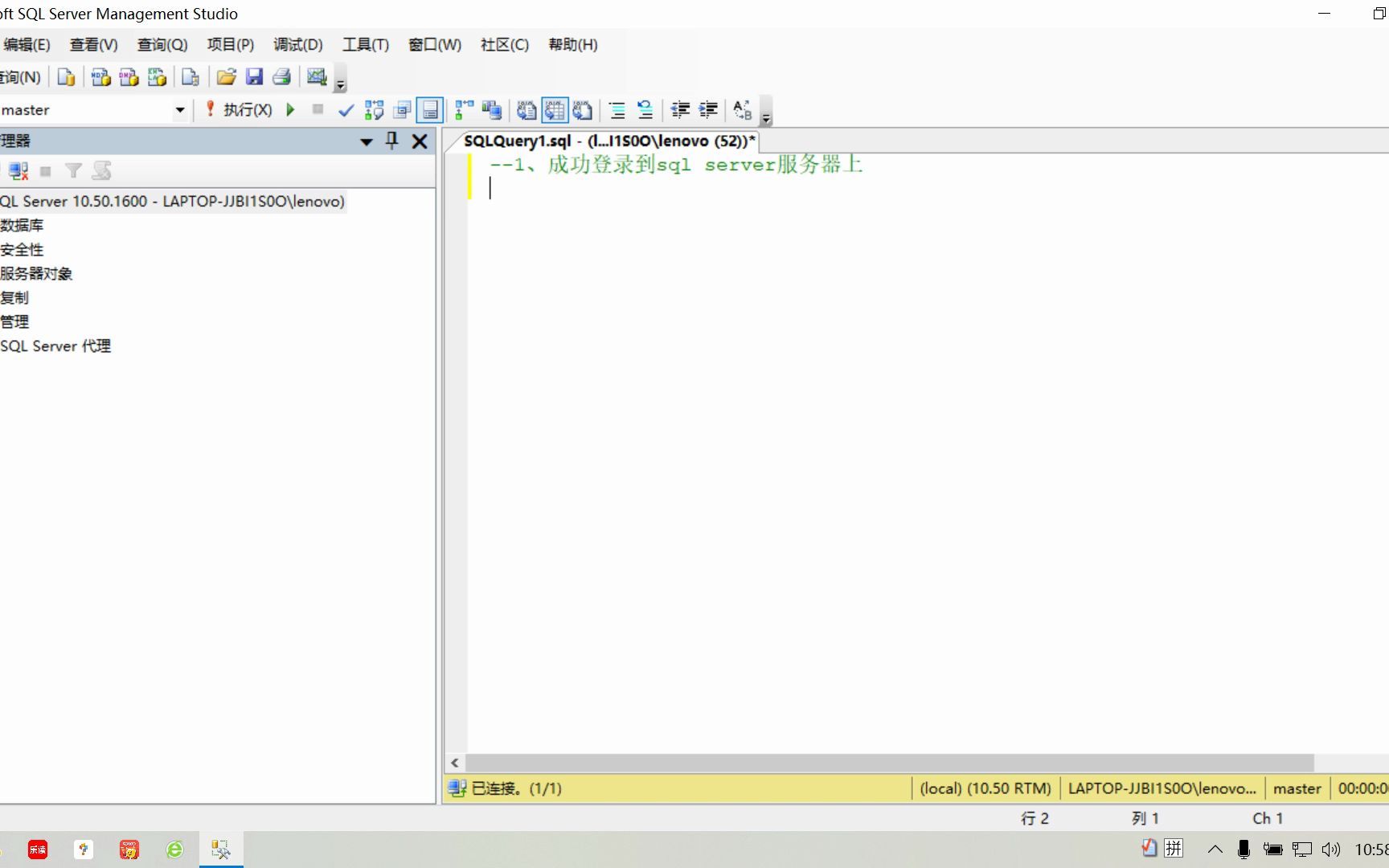Screen dimensions: 1389x868
Task: Uncomment the selected lines
Action: [x=645, y=110]
